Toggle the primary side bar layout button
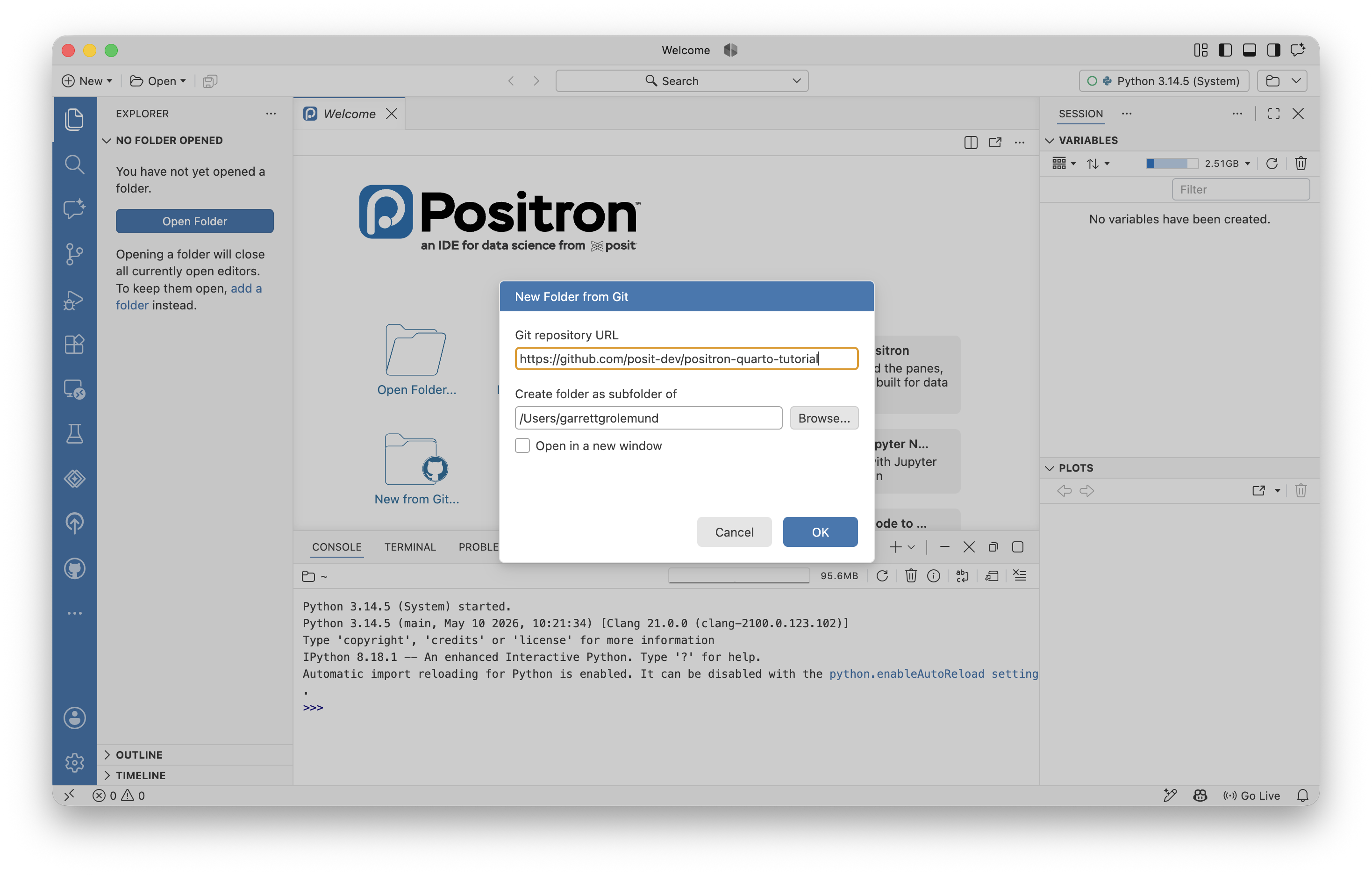 coord(1224,50)
